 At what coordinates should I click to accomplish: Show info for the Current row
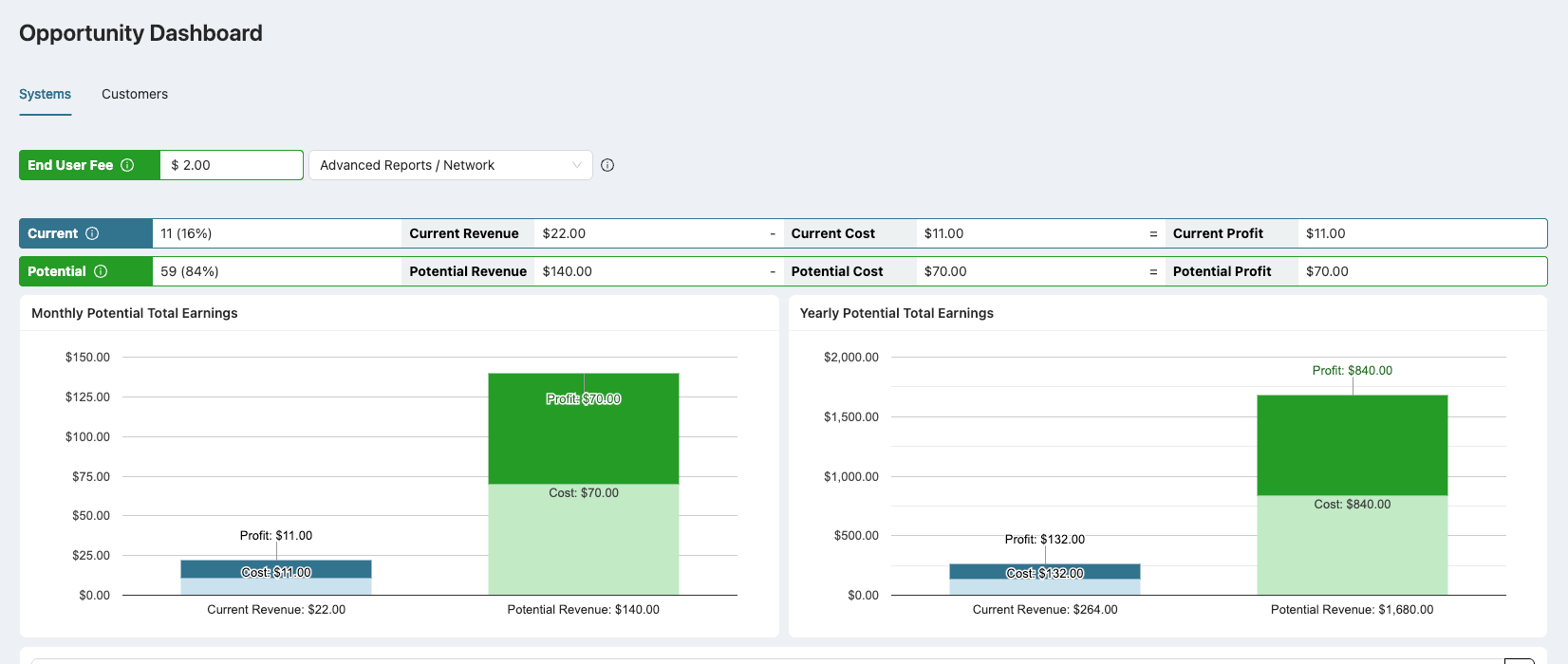(x=92, y=233)
